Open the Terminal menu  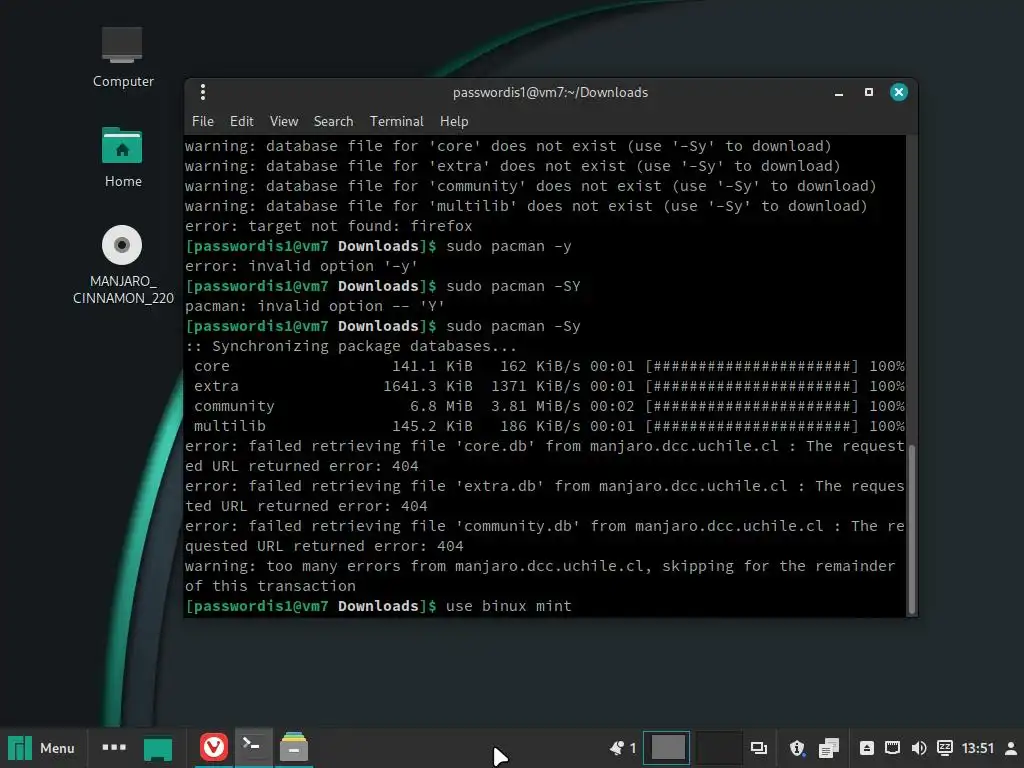coord(396,121)
